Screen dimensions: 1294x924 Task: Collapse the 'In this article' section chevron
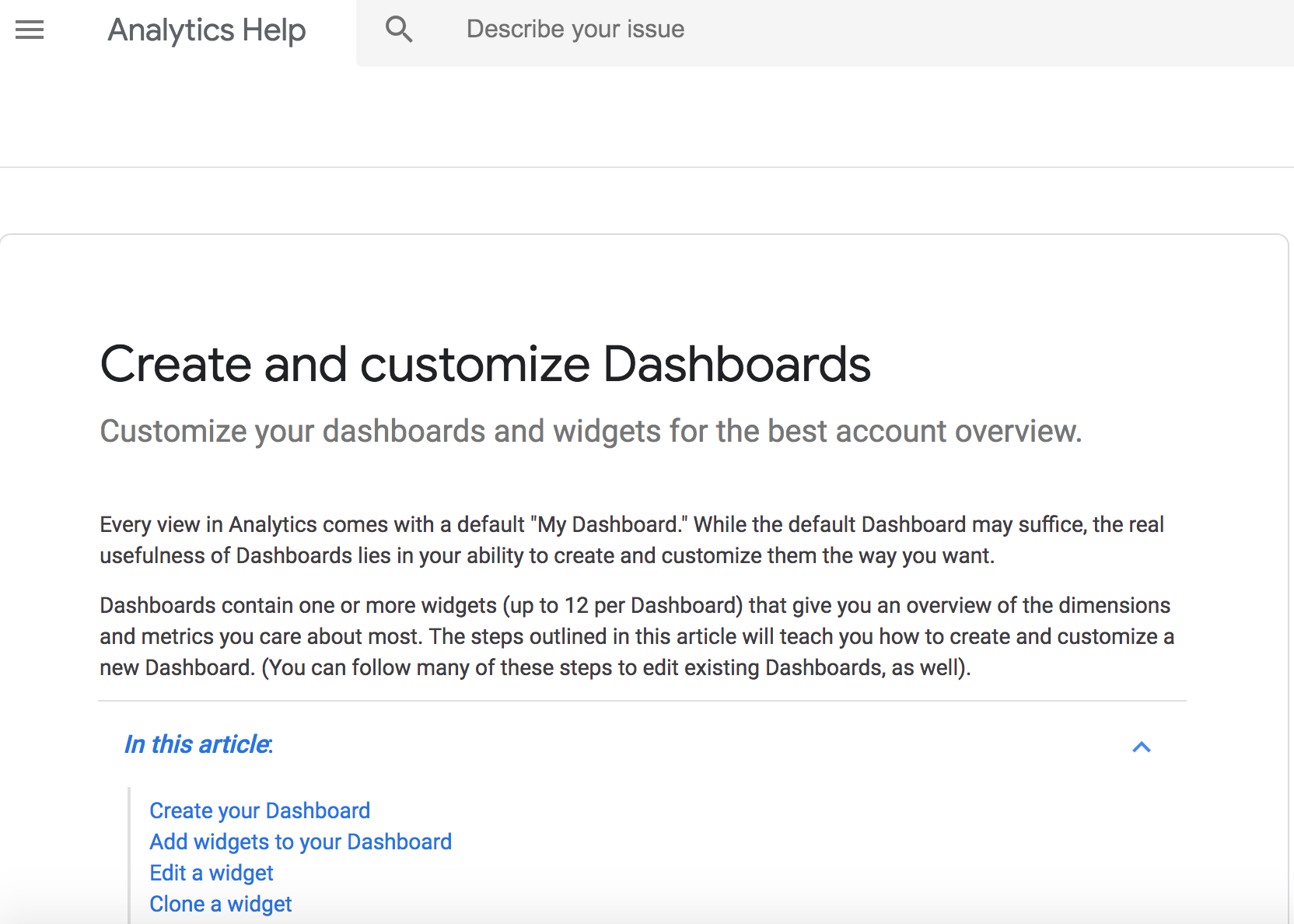tap(1141, 747)
